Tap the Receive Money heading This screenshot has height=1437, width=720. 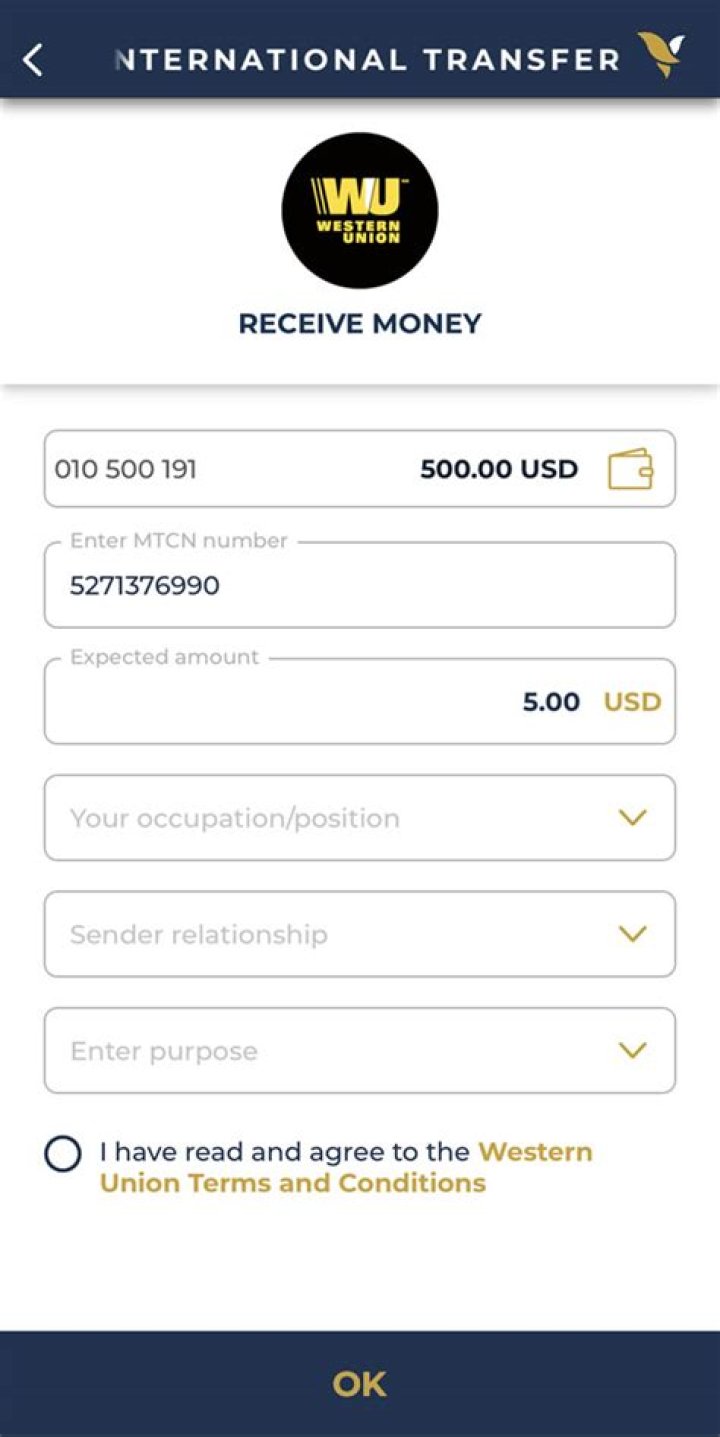[360, 323]
